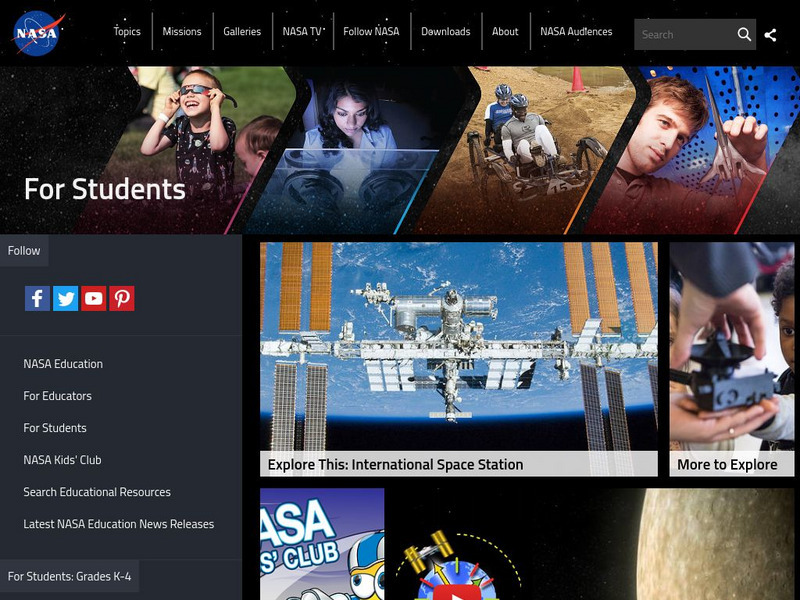The width and height of the screenshot is (800, 600).
Task: Open the NASA TV menu
Action: (x=303, y=32)
